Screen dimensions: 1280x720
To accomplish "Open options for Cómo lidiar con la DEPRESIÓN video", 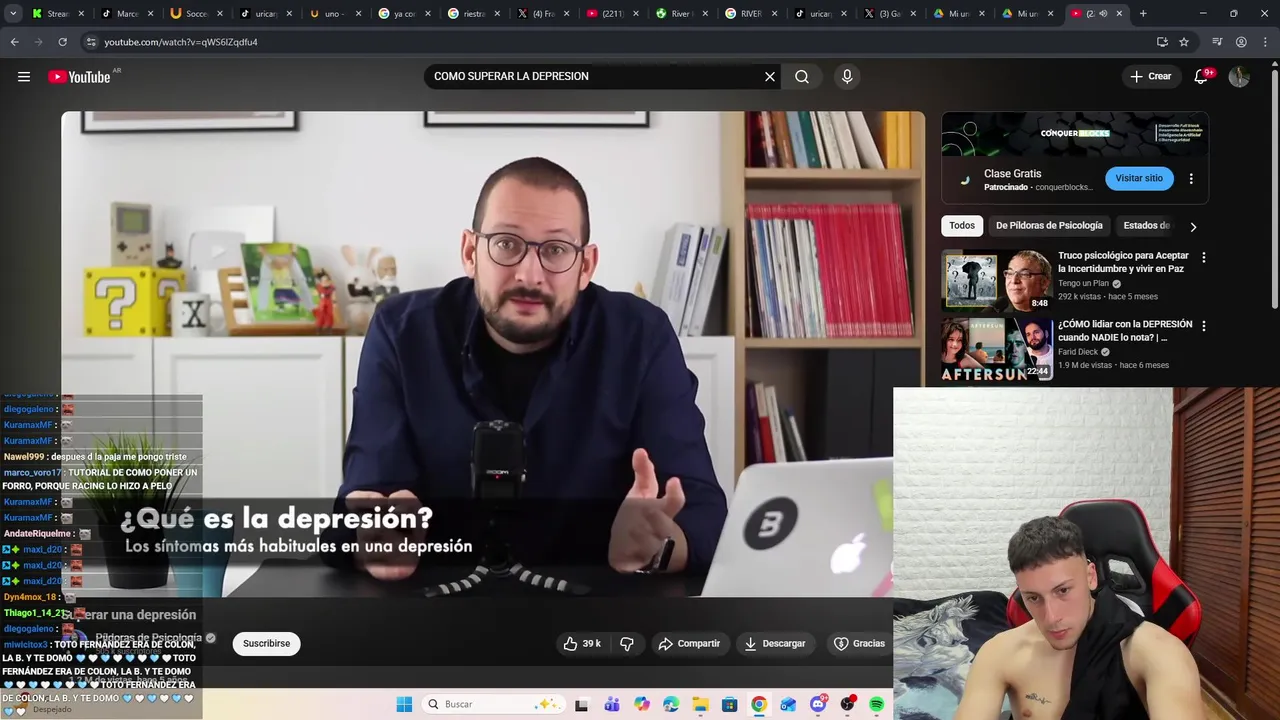I will (x=1203, y=326).
